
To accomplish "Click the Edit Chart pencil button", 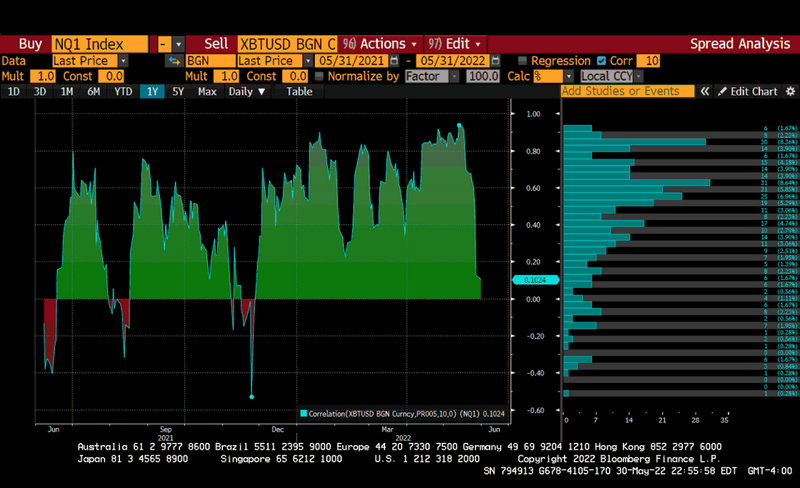I will point(747,91).
